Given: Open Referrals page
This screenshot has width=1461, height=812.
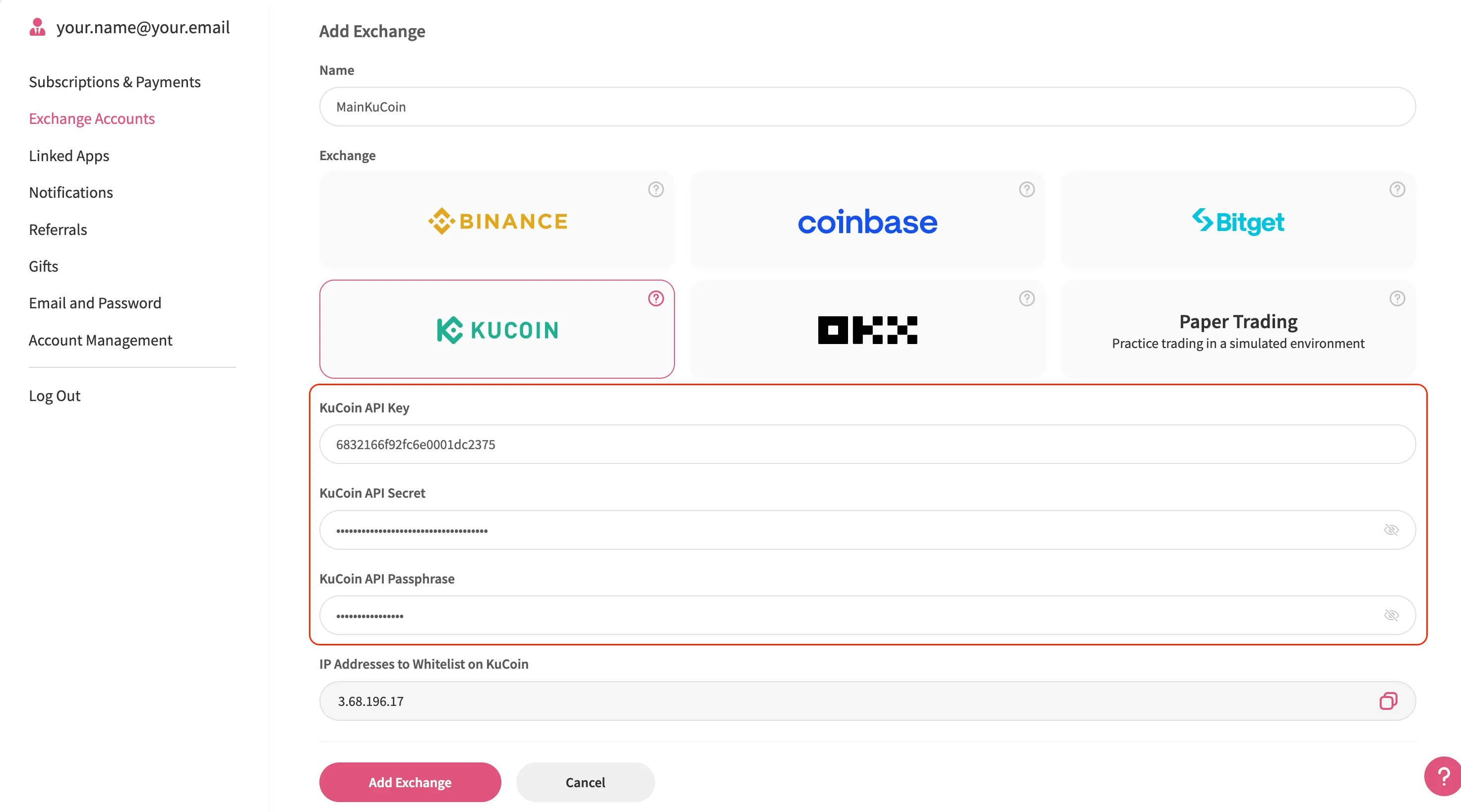Looking at the screenshot, I should pyautogui.click(x=58, y=229).
